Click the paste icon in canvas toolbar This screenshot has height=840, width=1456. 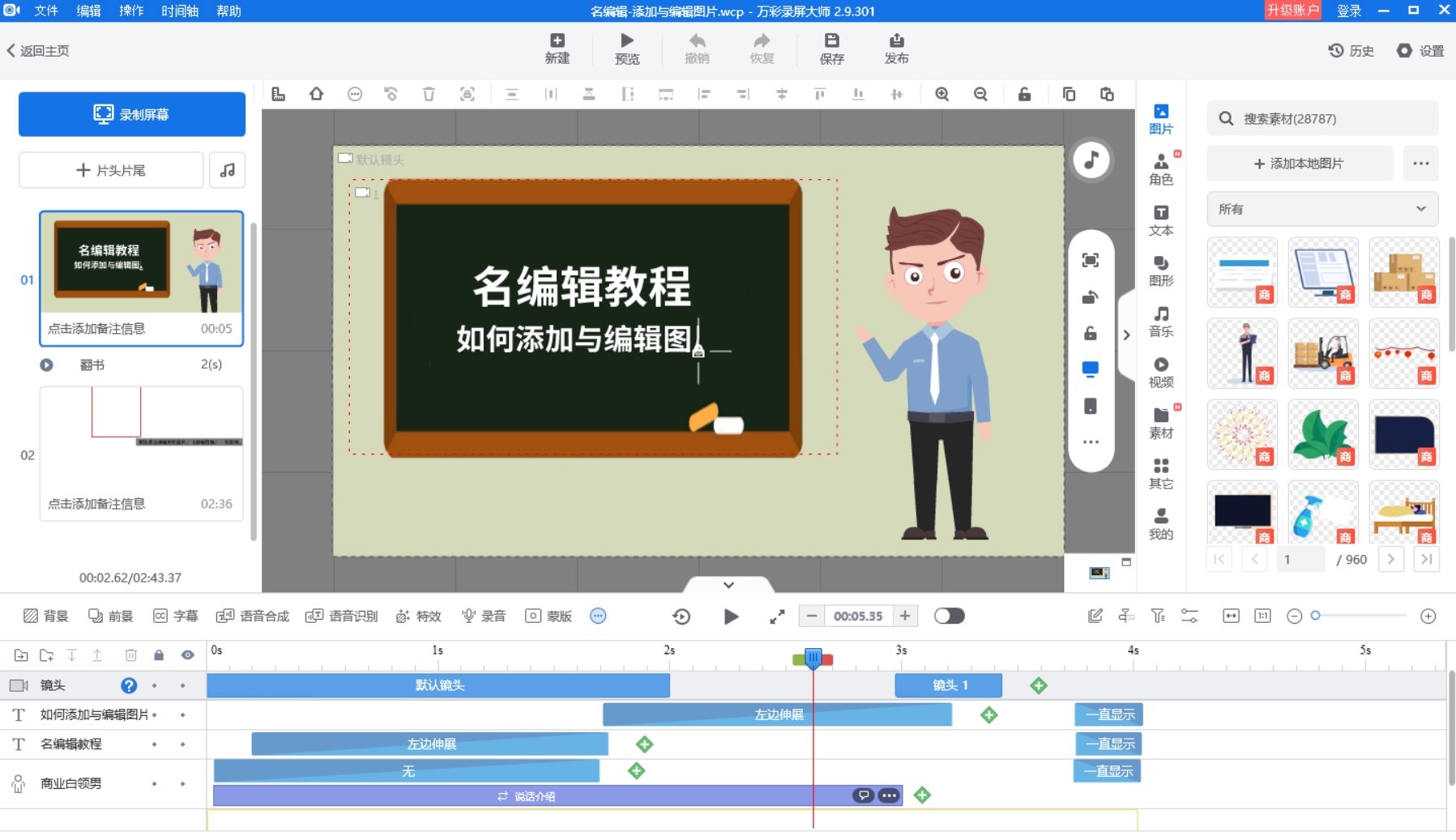click(1107, 94)
